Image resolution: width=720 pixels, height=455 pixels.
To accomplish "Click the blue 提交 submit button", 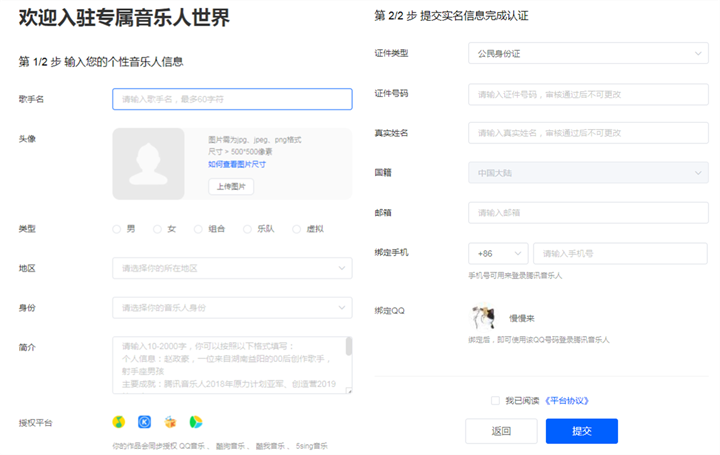I will tap(581, 431).
